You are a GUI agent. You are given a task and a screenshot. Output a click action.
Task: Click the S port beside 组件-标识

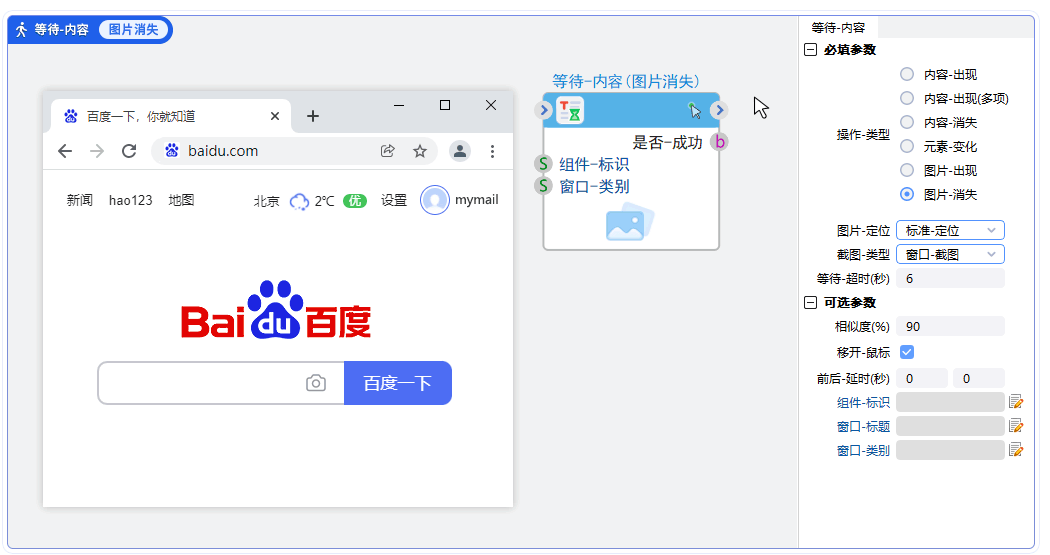click(543, 164)
